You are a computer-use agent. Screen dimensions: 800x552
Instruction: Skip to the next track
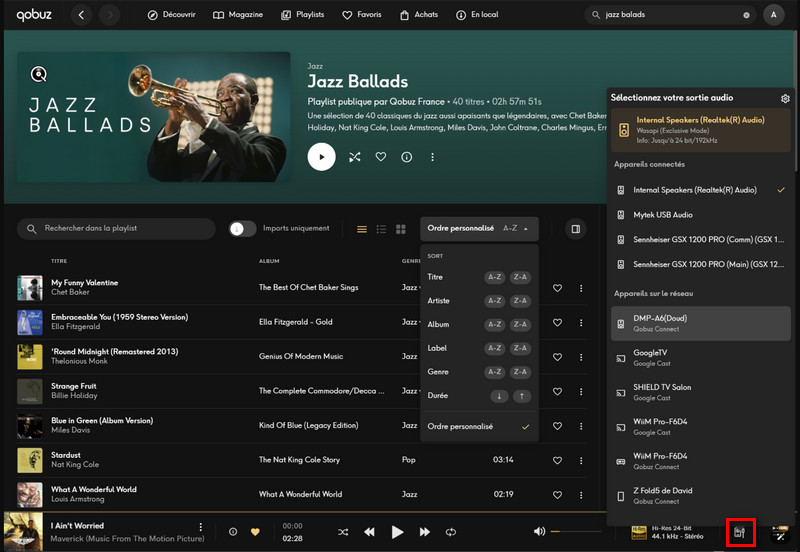[424, 532]
